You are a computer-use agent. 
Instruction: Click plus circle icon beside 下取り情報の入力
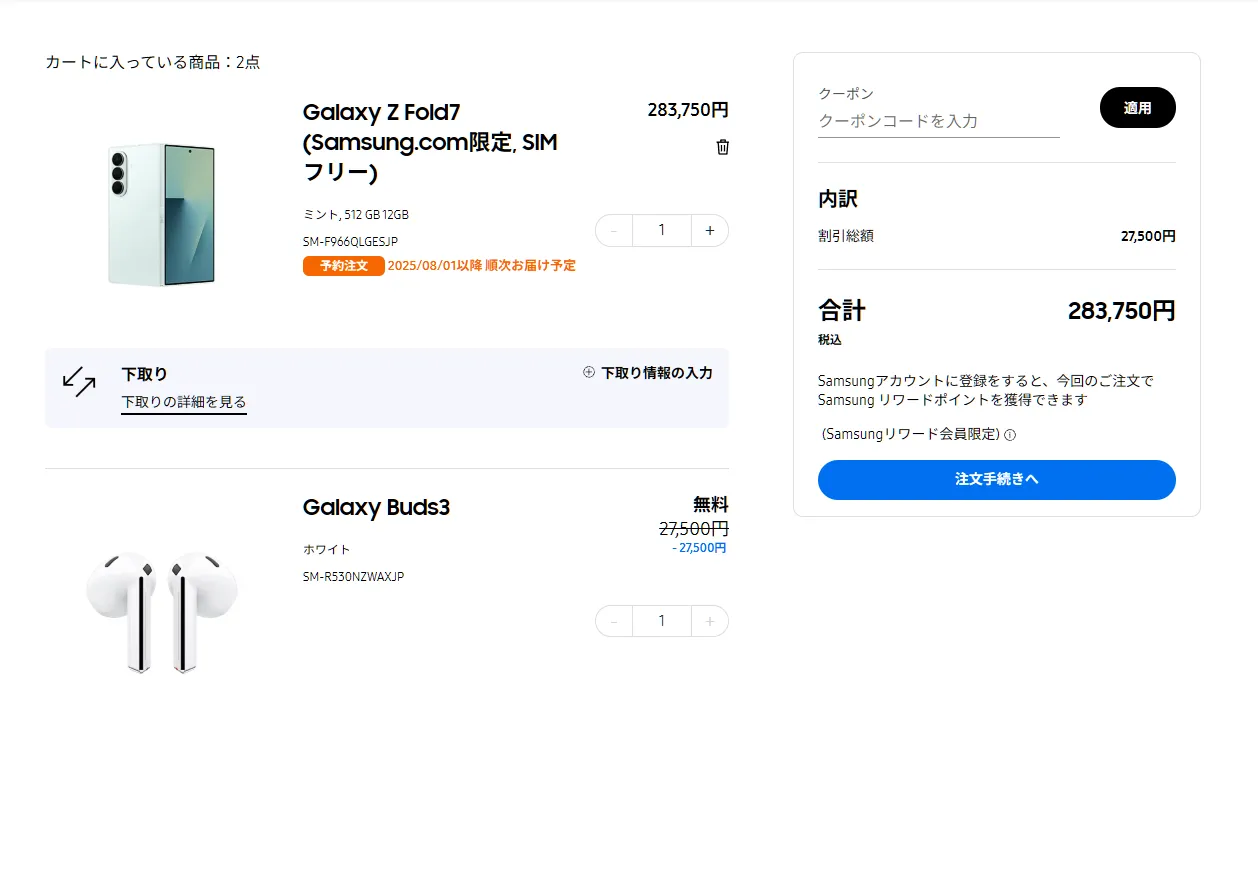[x=589, y=373]
